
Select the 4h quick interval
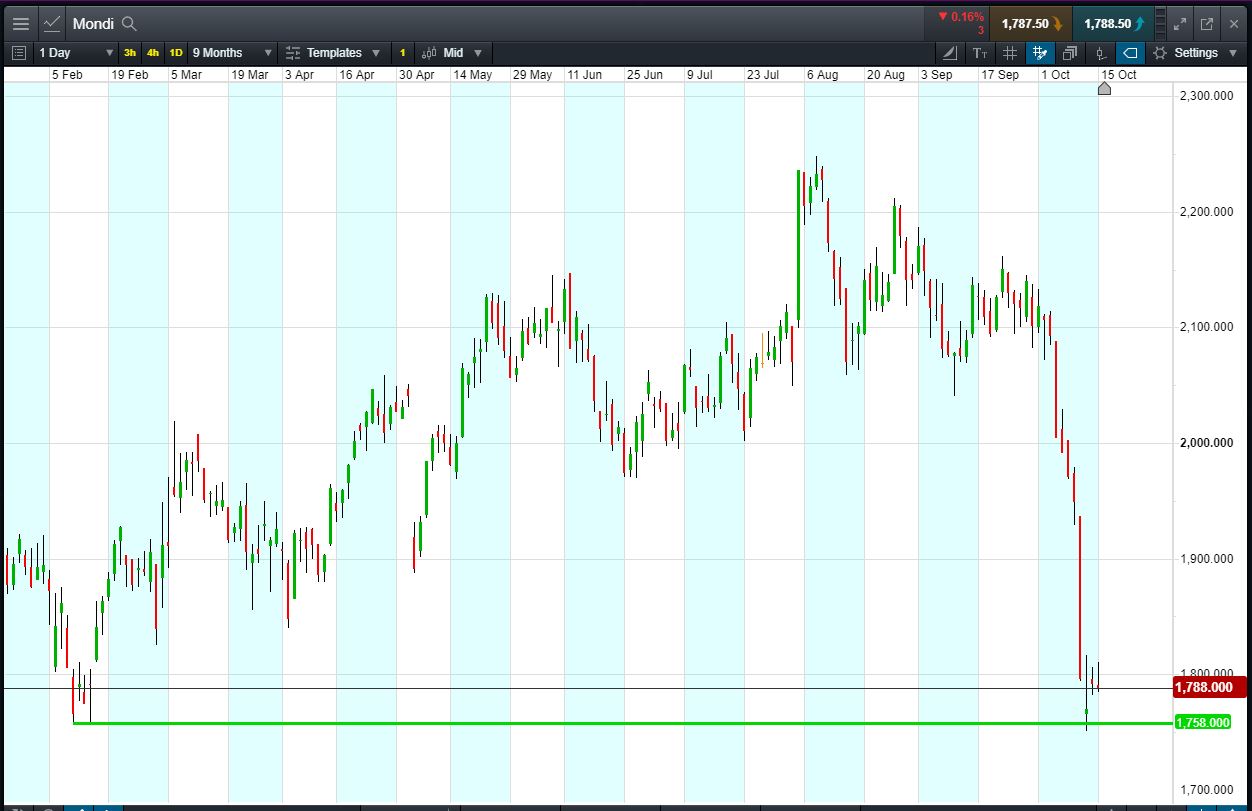[x=153, y=53]
